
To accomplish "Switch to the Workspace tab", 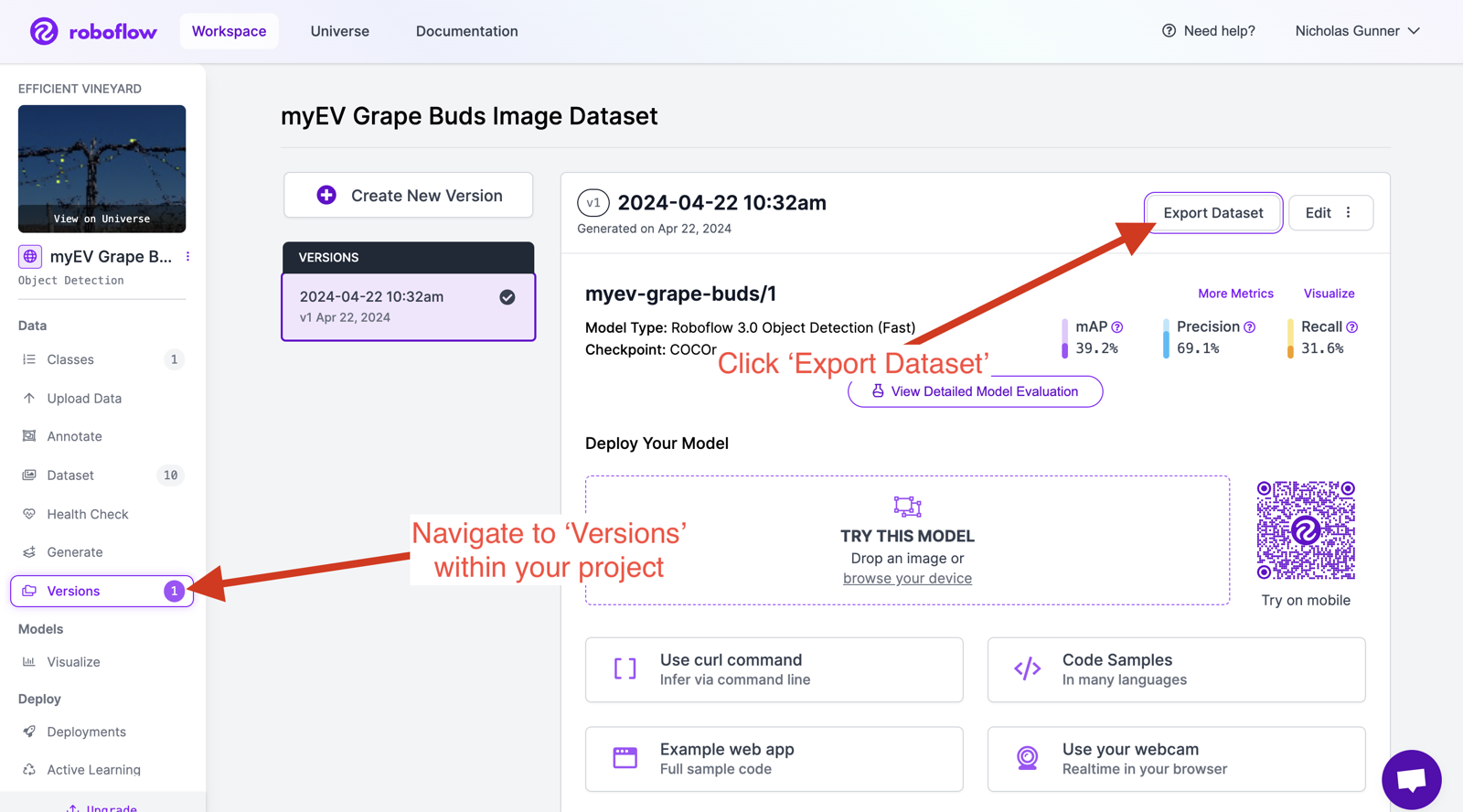I will tap(230, 31).
